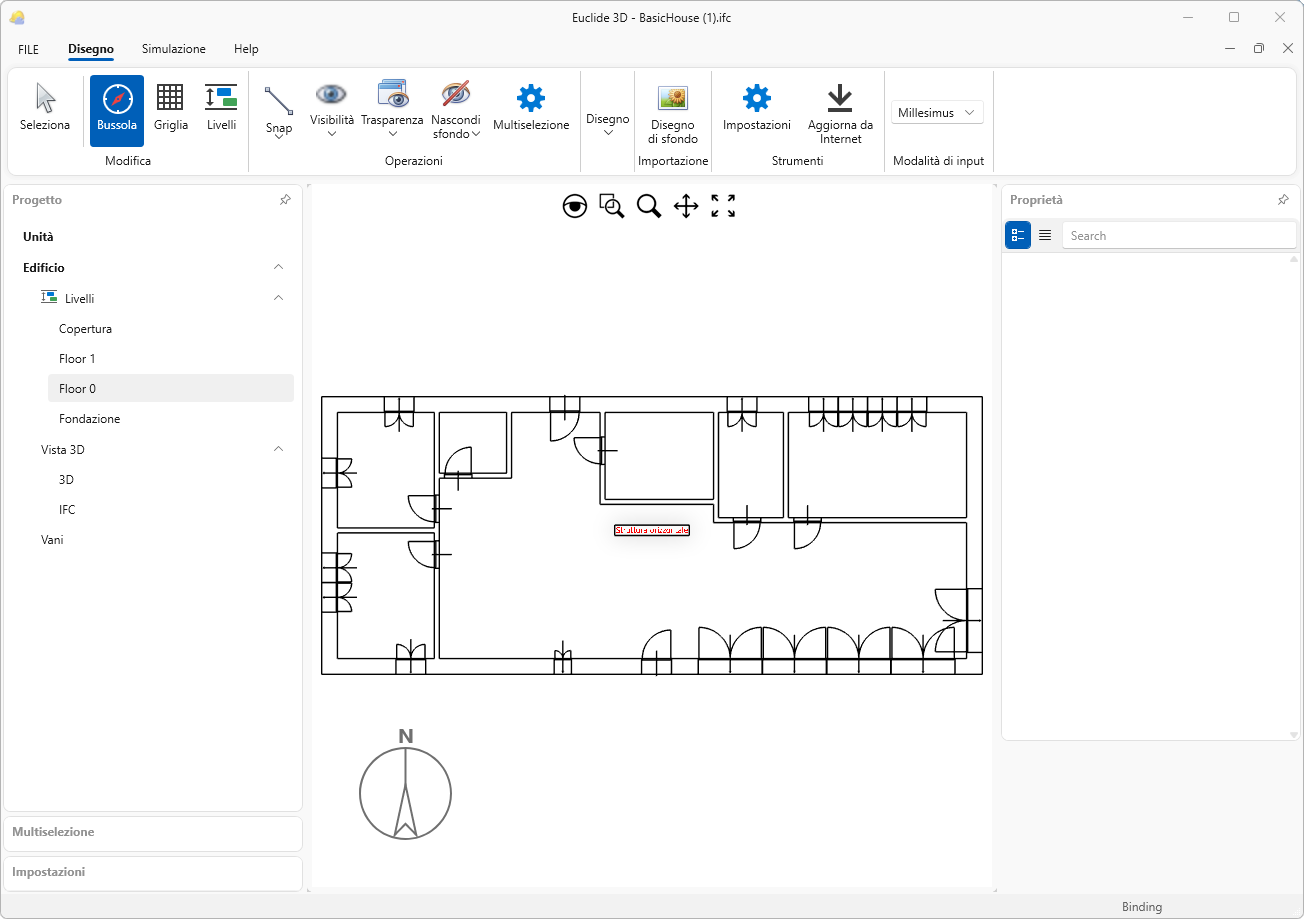
Task: Collapse the Vista 3D tree section
Action: tap(279, 449)
